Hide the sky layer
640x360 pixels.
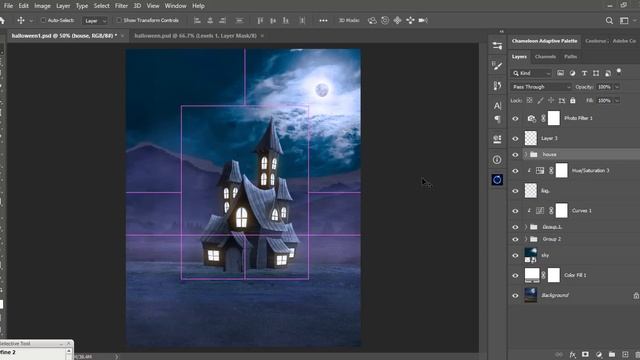pyautogui.click(x=515, y=256)
